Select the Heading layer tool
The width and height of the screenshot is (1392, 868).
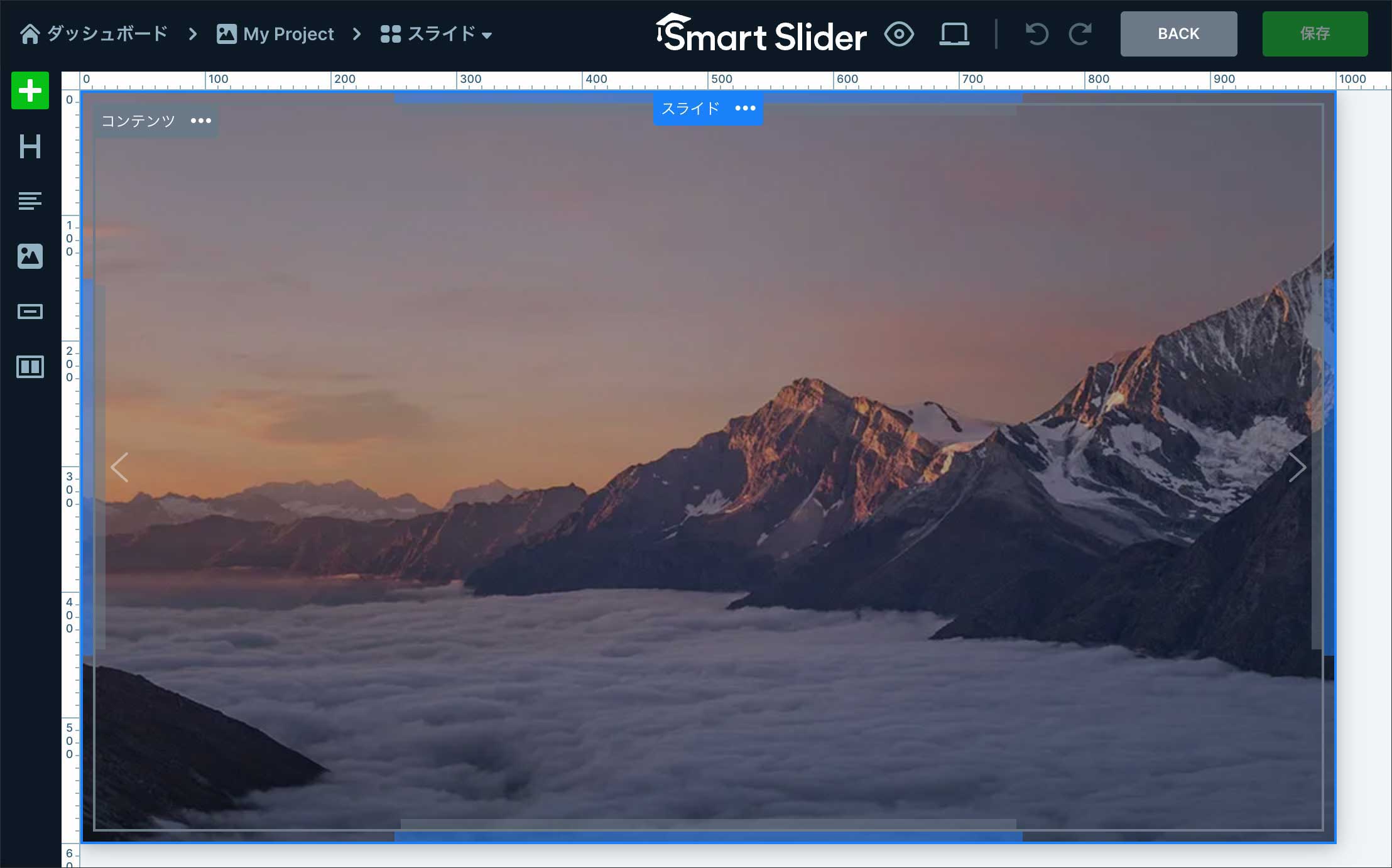pos(30,147)
